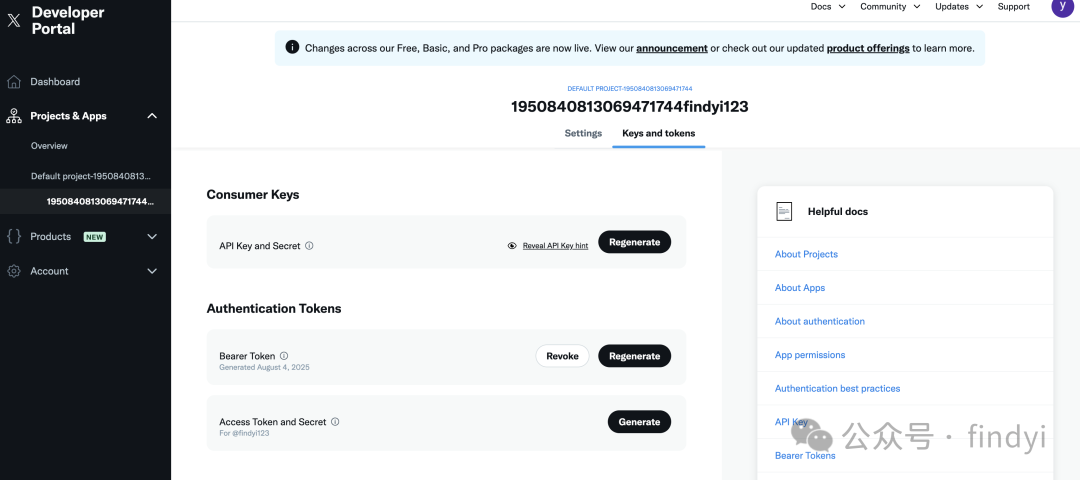Click the X logo in the sidebar
This screenshot has height=480, width=1080.
pos(14,20)
